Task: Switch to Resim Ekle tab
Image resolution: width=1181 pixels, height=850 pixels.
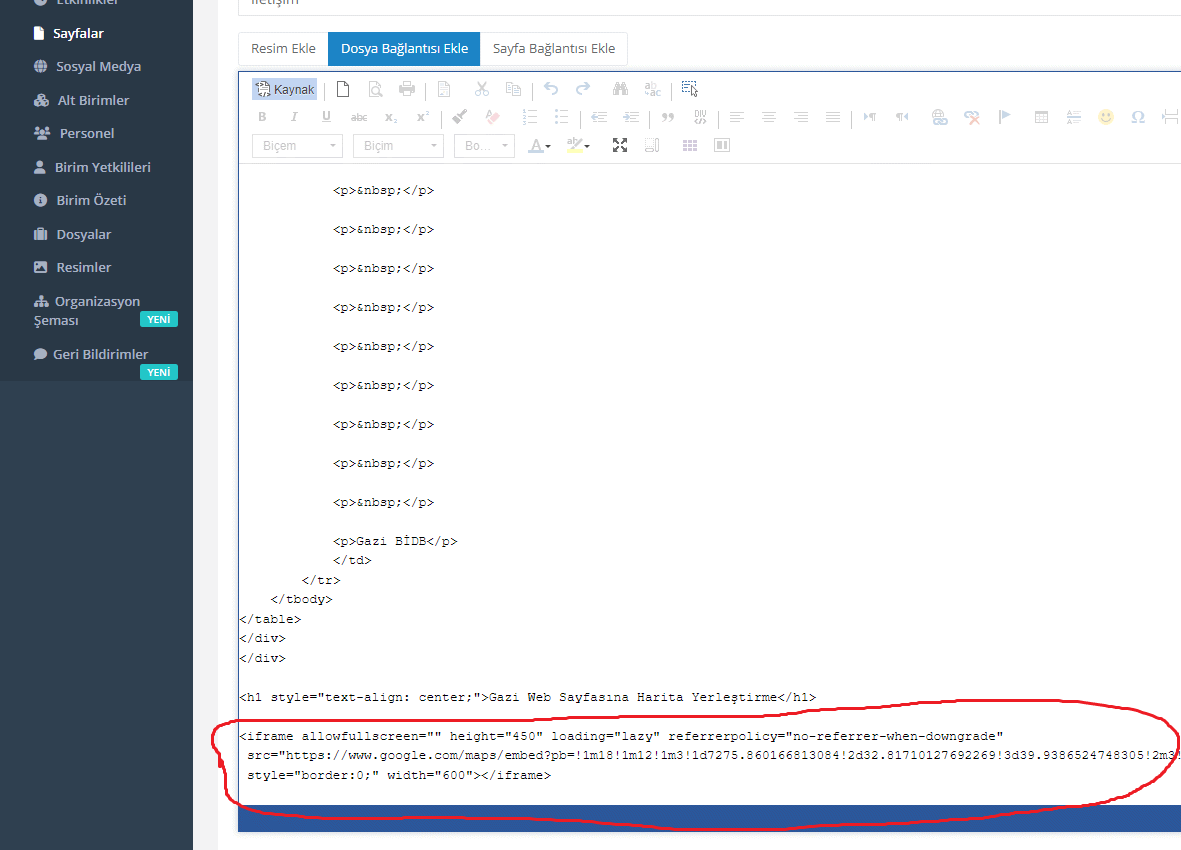Action: [283, 49]
